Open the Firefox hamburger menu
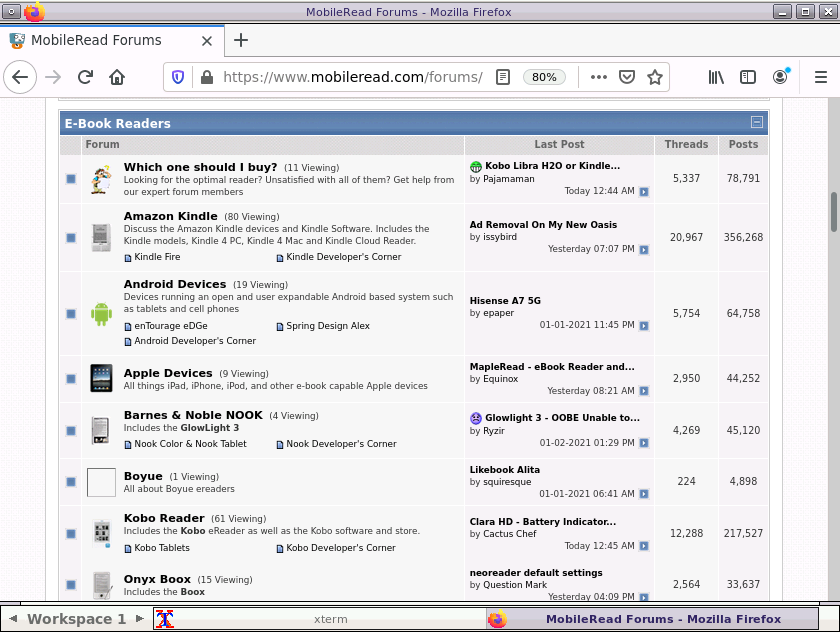840x632 pixels. click(821, 77)
